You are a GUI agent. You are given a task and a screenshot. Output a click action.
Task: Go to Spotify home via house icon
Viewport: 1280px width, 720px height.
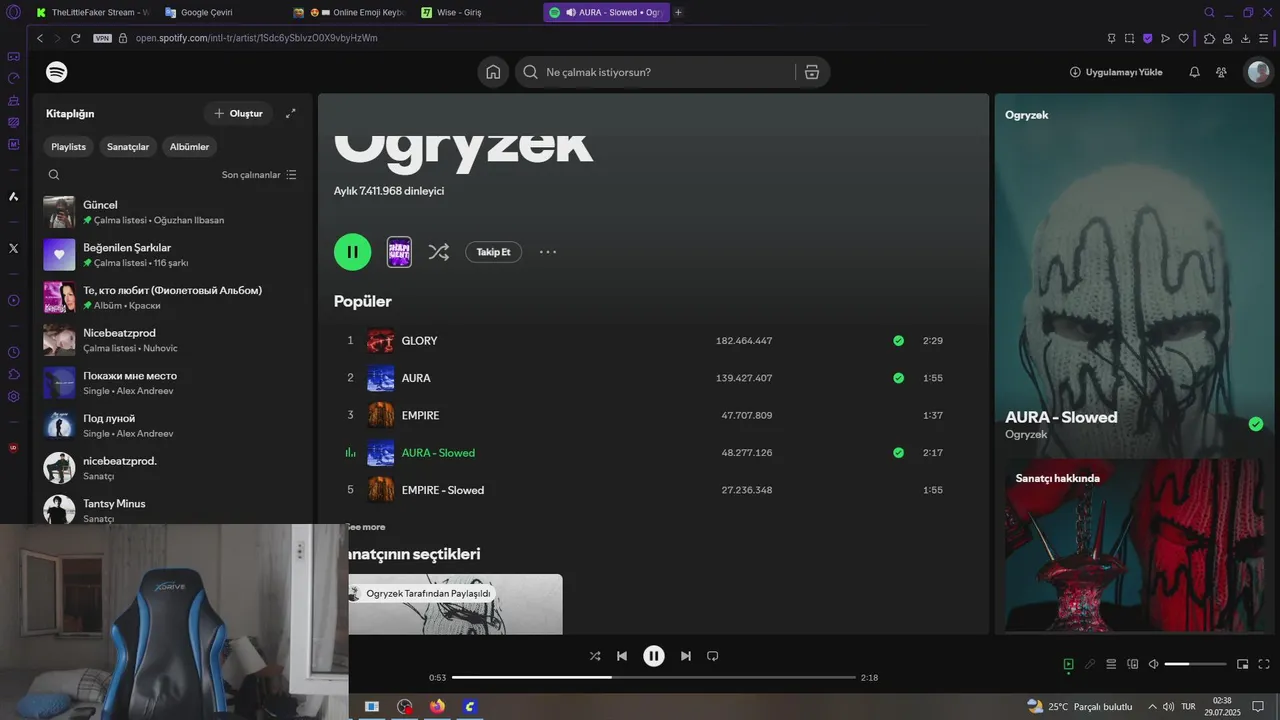coord(493,72)
